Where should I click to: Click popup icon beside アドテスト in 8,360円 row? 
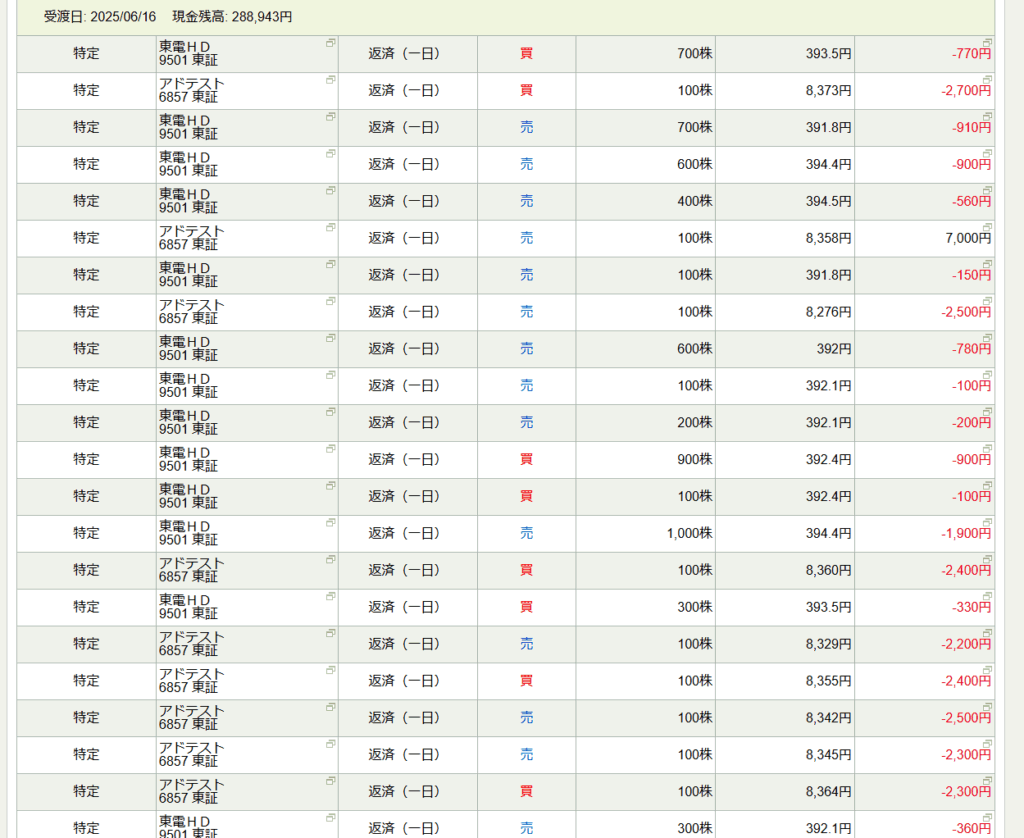tap(330, 560)
